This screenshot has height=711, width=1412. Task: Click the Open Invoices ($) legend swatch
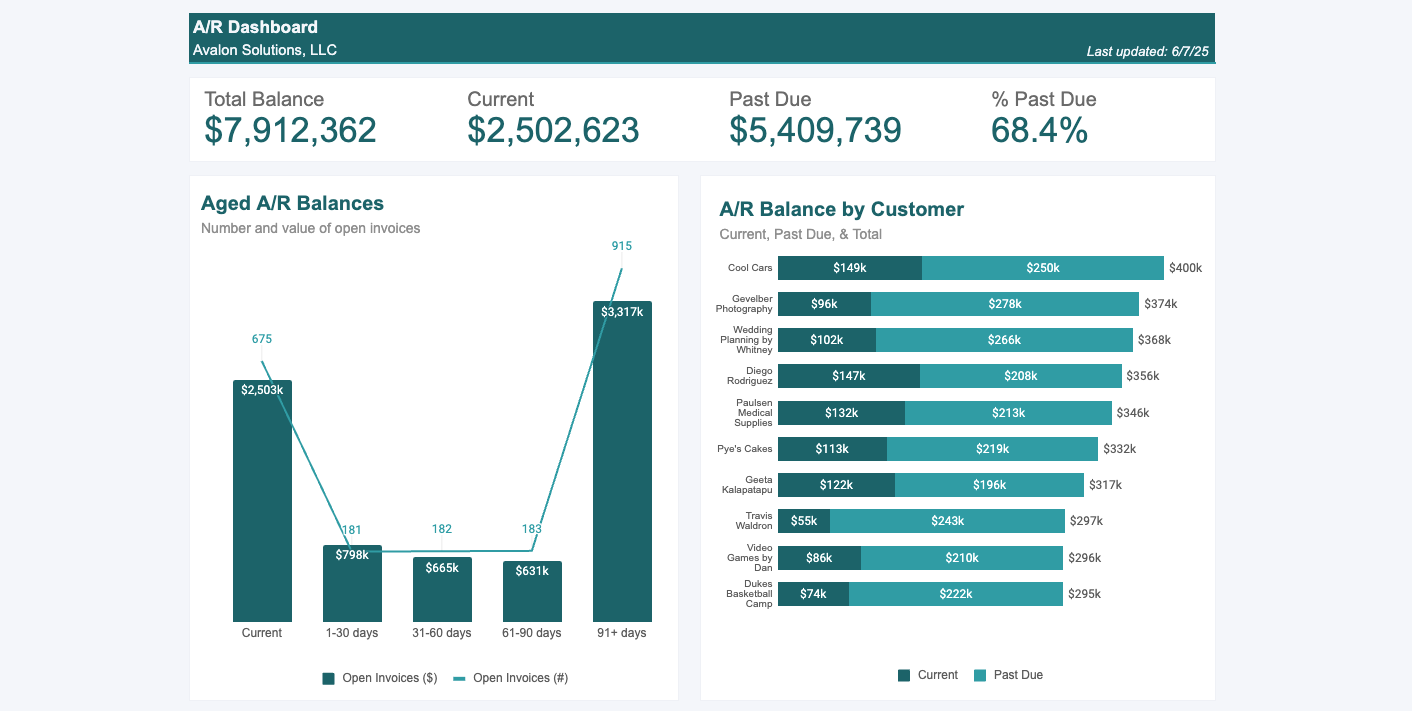[328, 678]
